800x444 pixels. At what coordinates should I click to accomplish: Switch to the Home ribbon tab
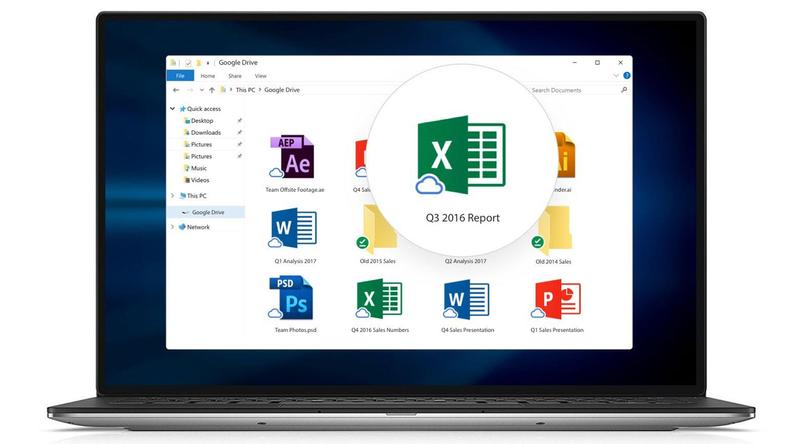(208, 76)
